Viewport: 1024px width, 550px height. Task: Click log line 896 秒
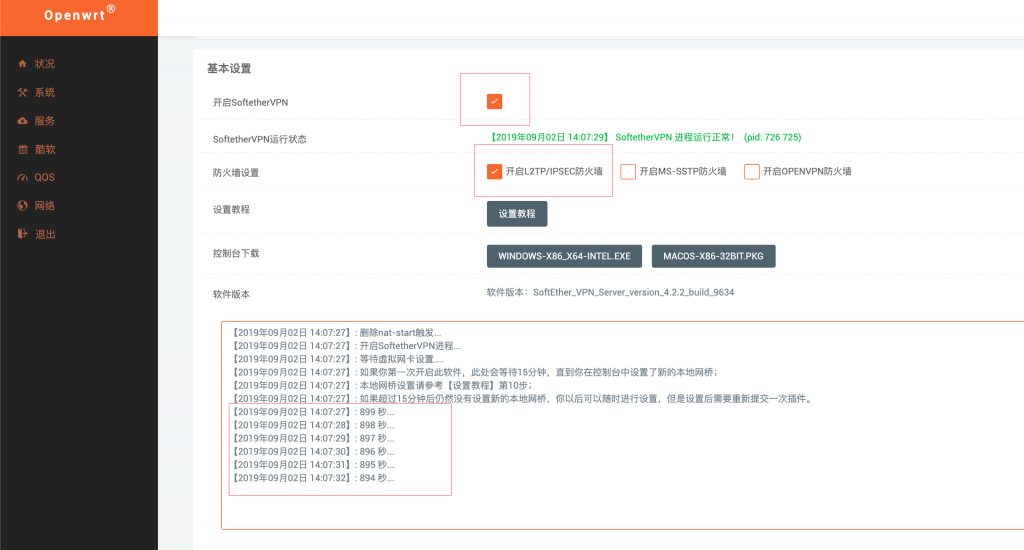click(313, 451)
